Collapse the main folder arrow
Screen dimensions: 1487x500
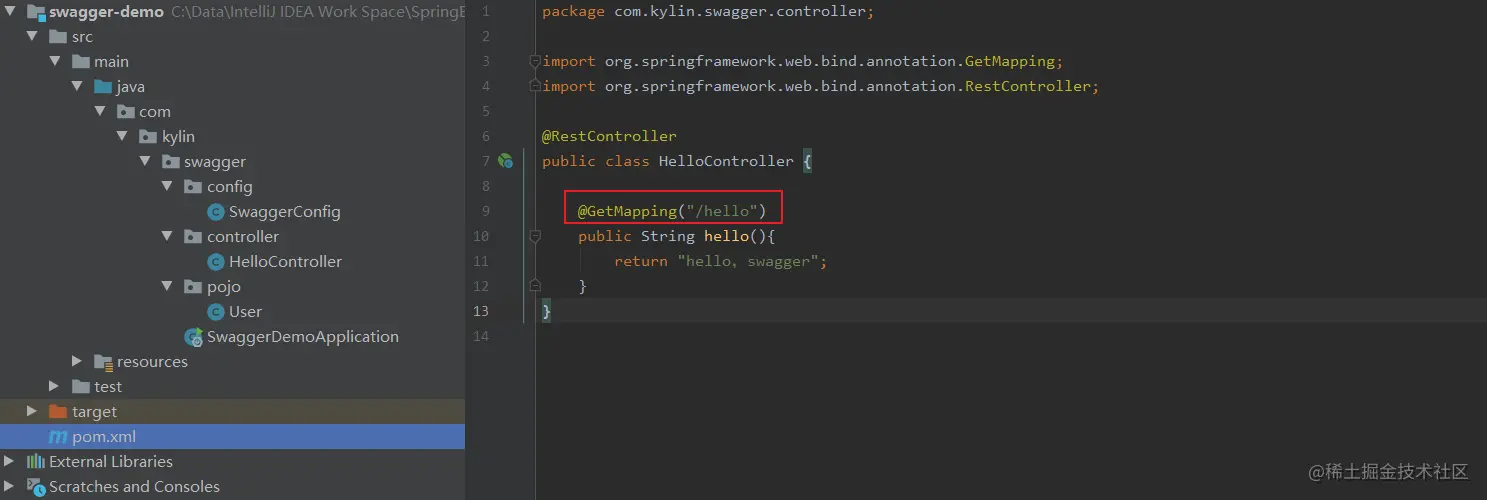pos(56,62)
